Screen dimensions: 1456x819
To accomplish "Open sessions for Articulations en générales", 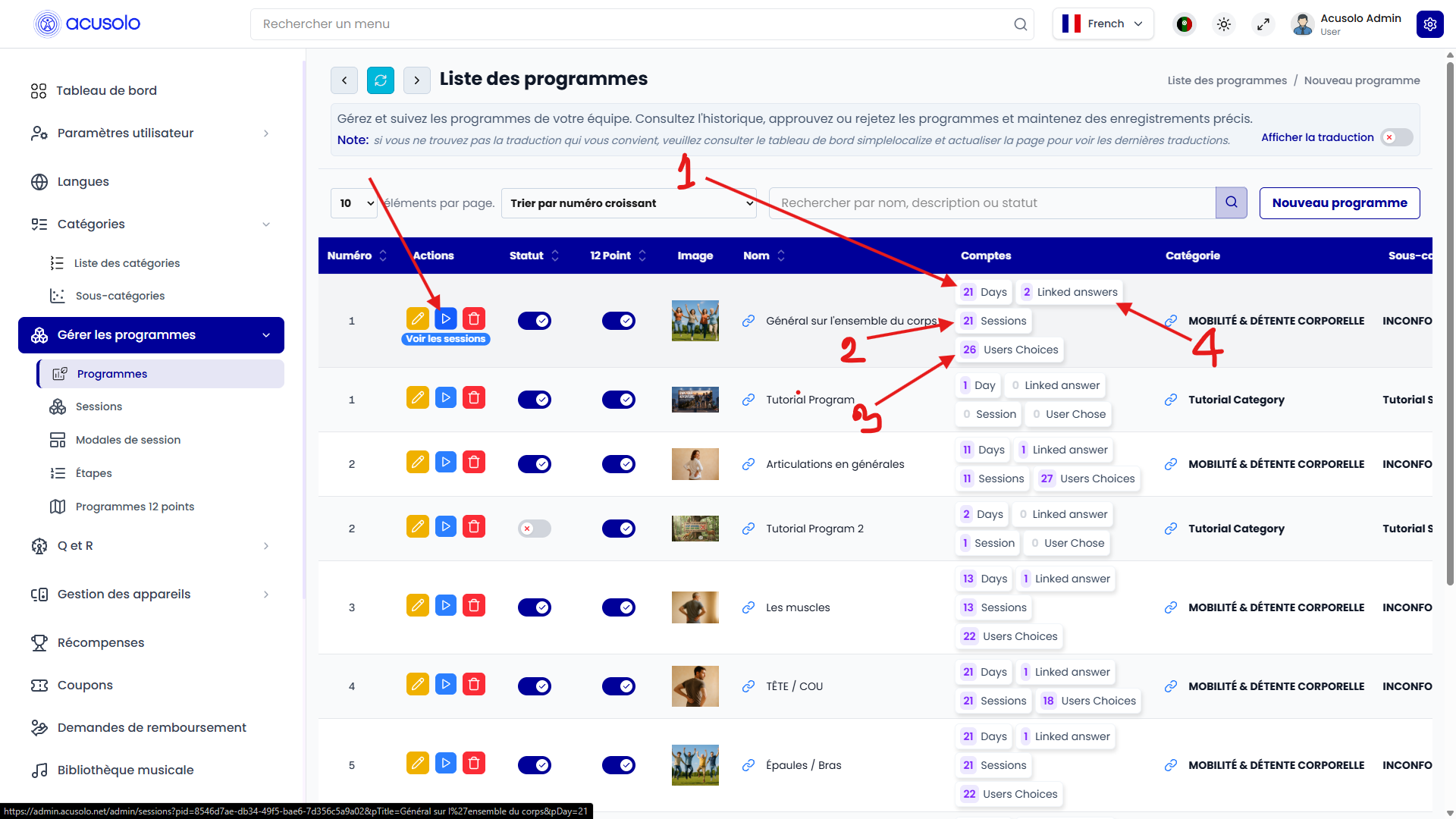I will 446,462.
